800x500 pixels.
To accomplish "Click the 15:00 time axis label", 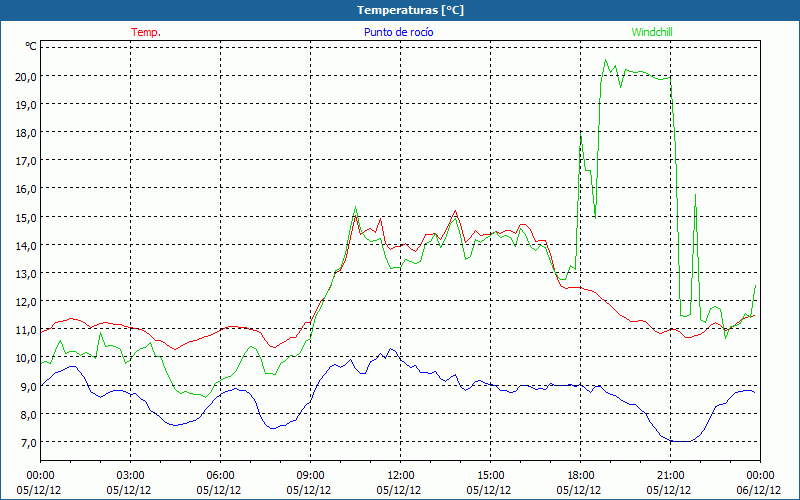I will pyautogui.click(x=490, y=476).
